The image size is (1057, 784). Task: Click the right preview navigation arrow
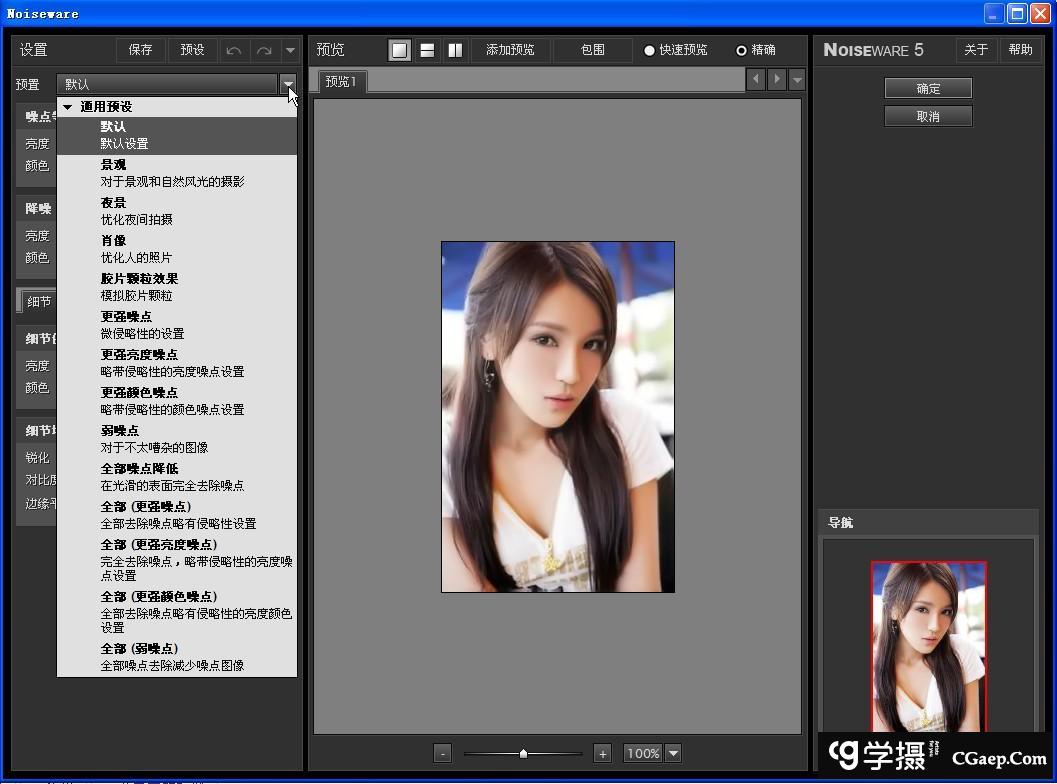click(777, 79)
